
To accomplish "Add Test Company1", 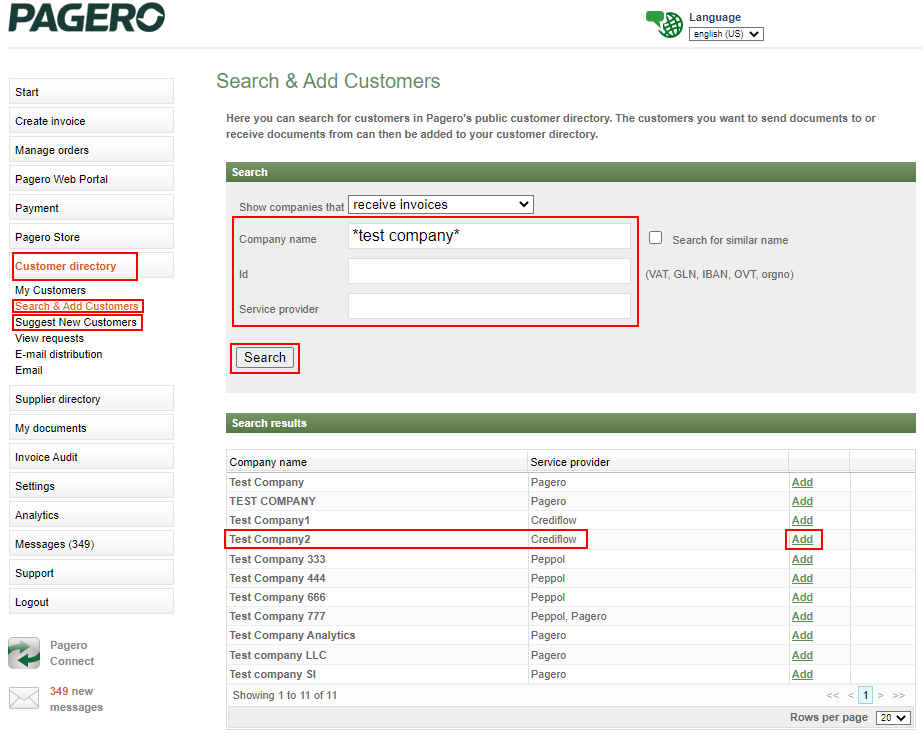I will [802, 520].
